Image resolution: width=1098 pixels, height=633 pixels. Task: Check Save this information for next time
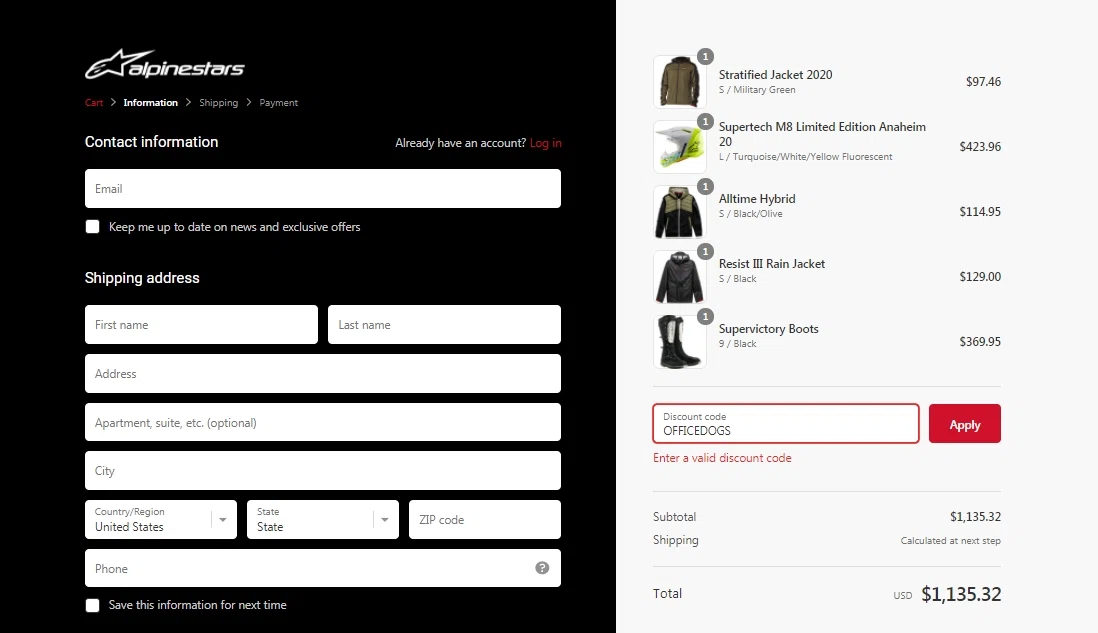(x=93, y=605)
